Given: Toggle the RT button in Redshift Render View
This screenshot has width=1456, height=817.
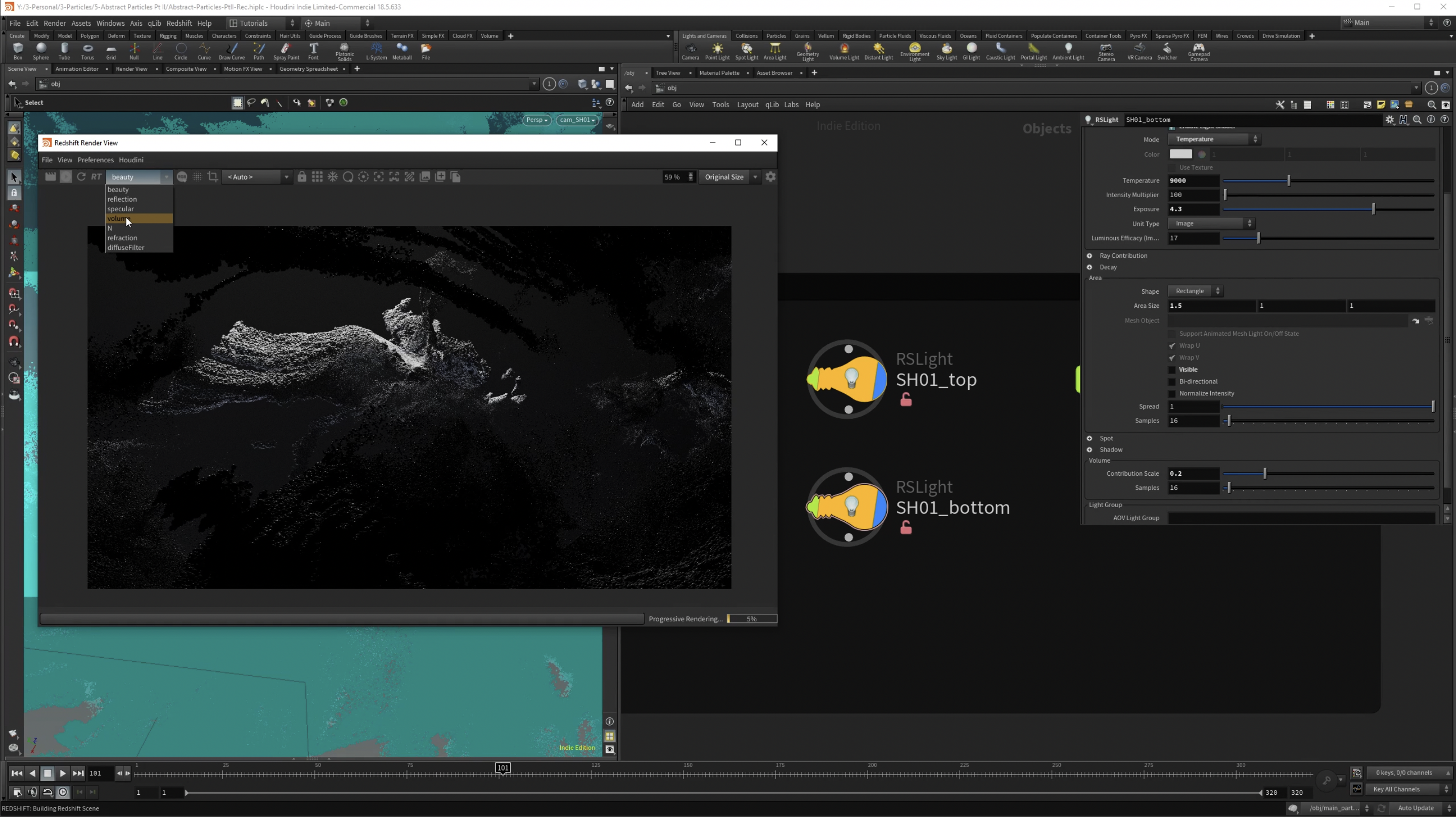Looking at the screenshot, I should click(x=96, y=177).
